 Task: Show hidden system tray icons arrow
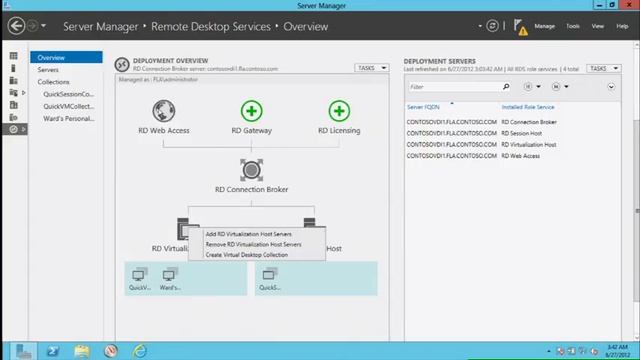[x=549, y=351]
